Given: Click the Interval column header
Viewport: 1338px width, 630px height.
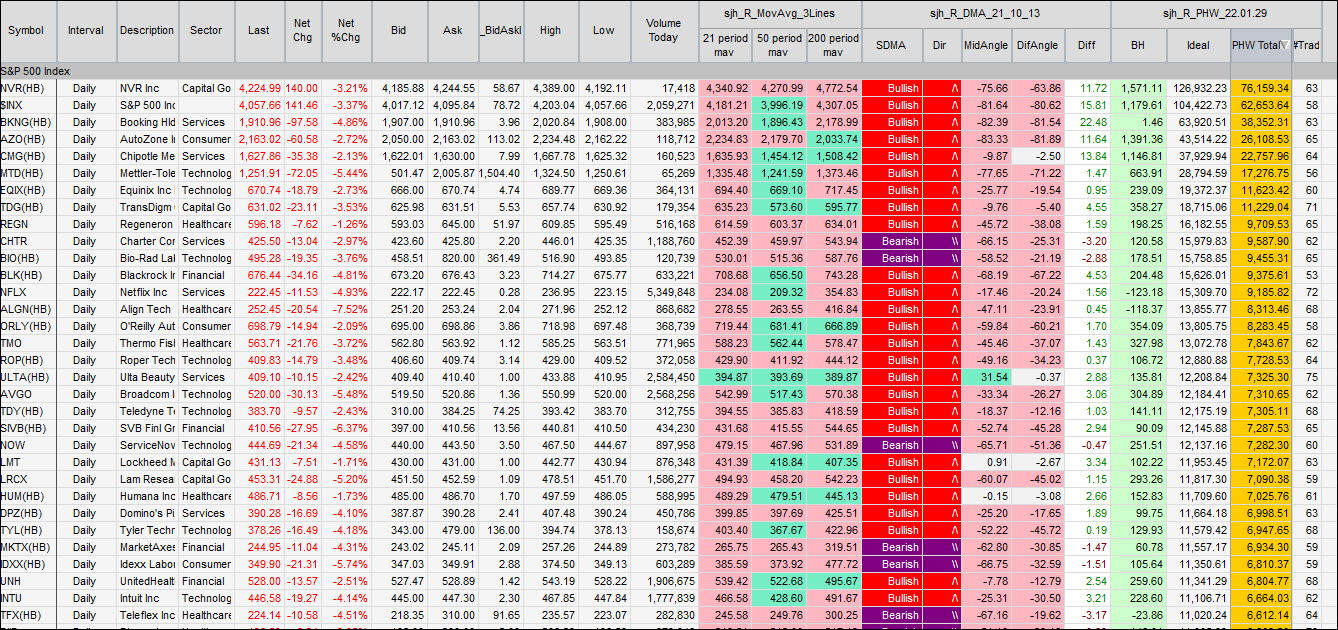Looking at the screenshot, I should tap(86, 30).
